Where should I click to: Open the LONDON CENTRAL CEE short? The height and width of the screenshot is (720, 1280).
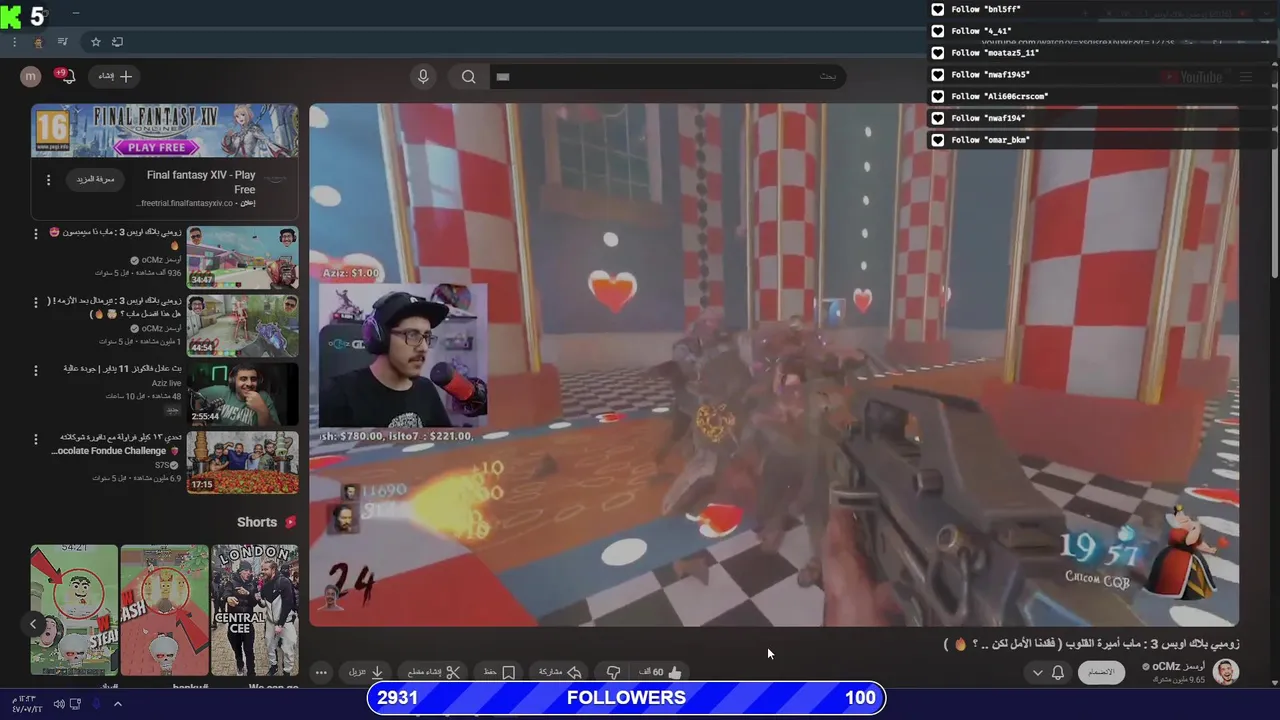(255, 610)
